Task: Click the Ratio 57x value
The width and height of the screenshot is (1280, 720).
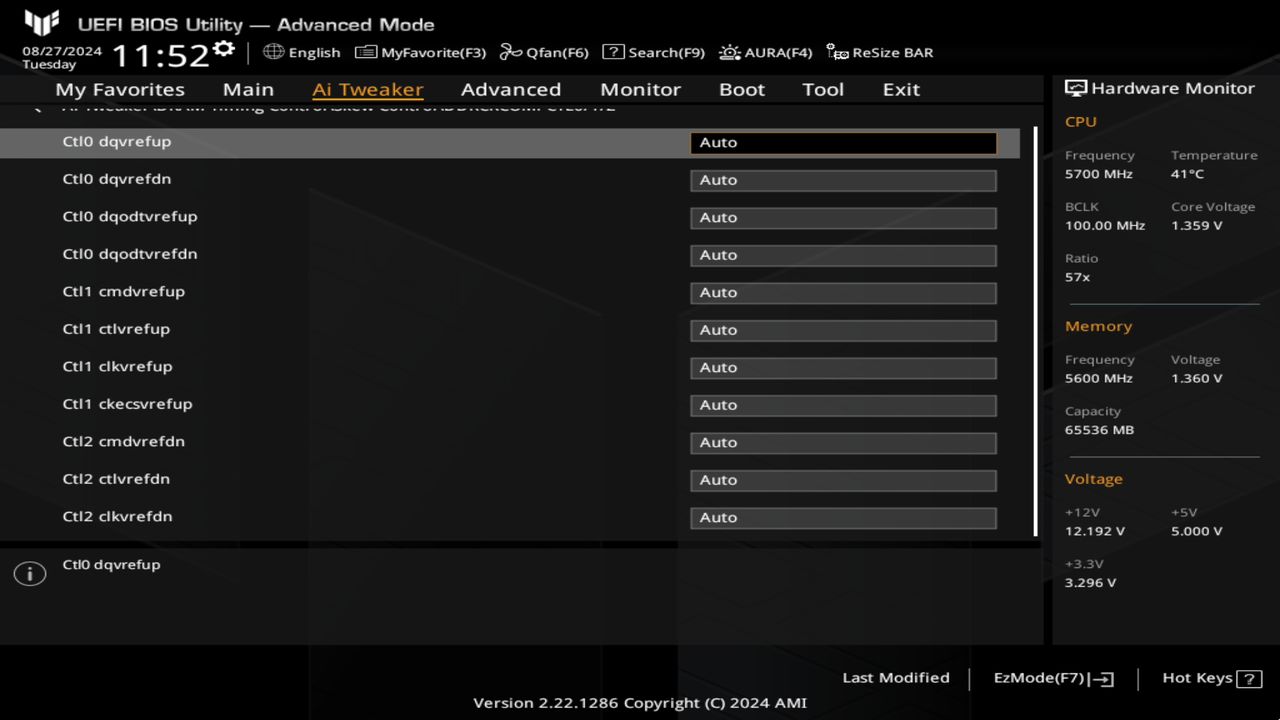Action: pos(1077,277)
